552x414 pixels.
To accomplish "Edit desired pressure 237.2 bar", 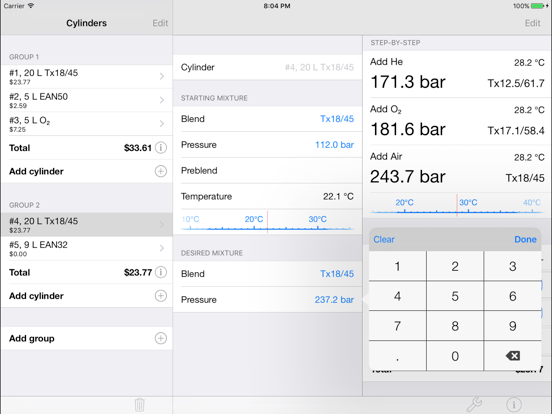I will tap(334, 300).
